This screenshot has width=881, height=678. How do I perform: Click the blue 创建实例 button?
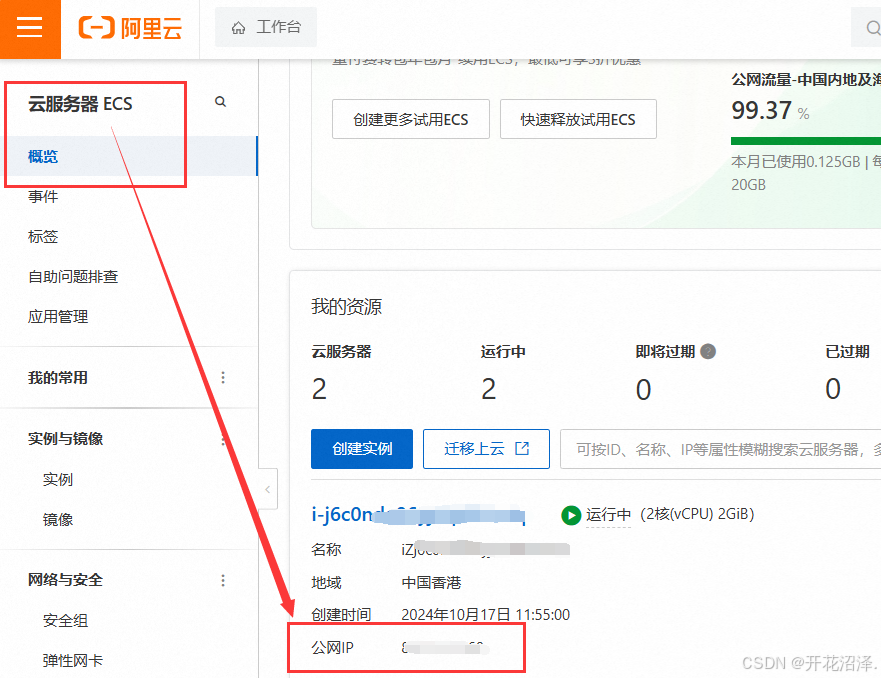coord(362,449)
